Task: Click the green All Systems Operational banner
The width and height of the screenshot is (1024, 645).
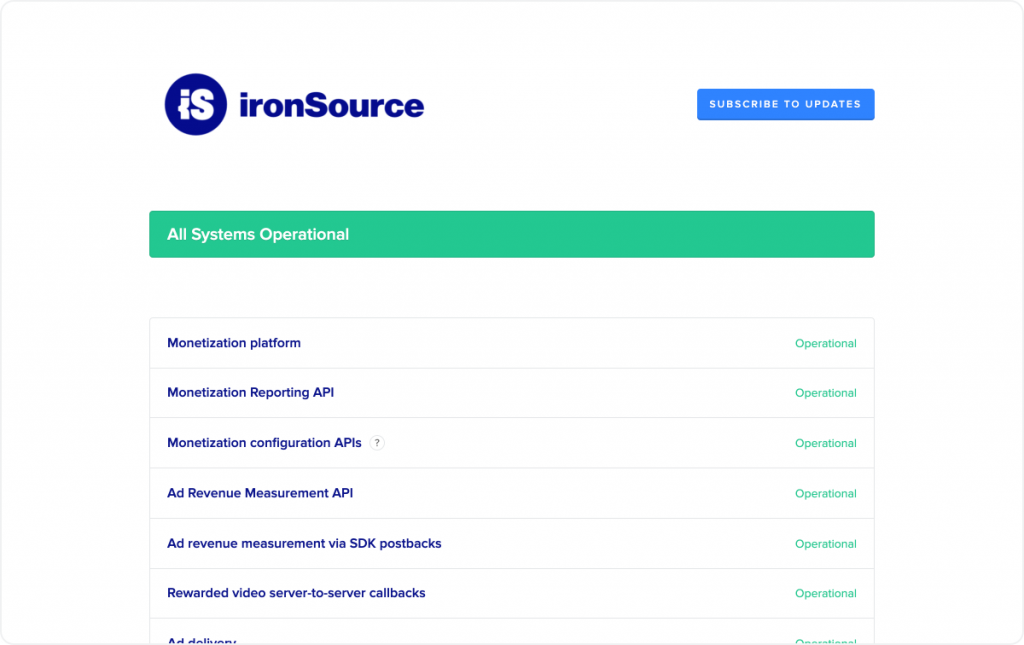Action: pyautogui.click(x=511, y=233)
